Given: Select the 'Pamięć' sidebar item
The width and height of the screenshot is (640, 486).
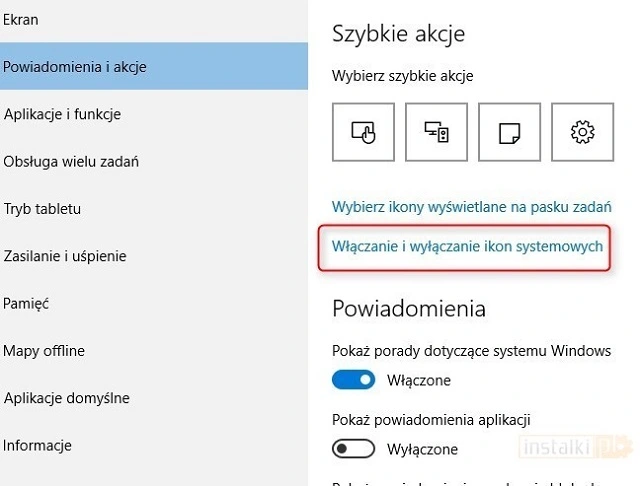Looking at the screenshot, I should point(26,303).
